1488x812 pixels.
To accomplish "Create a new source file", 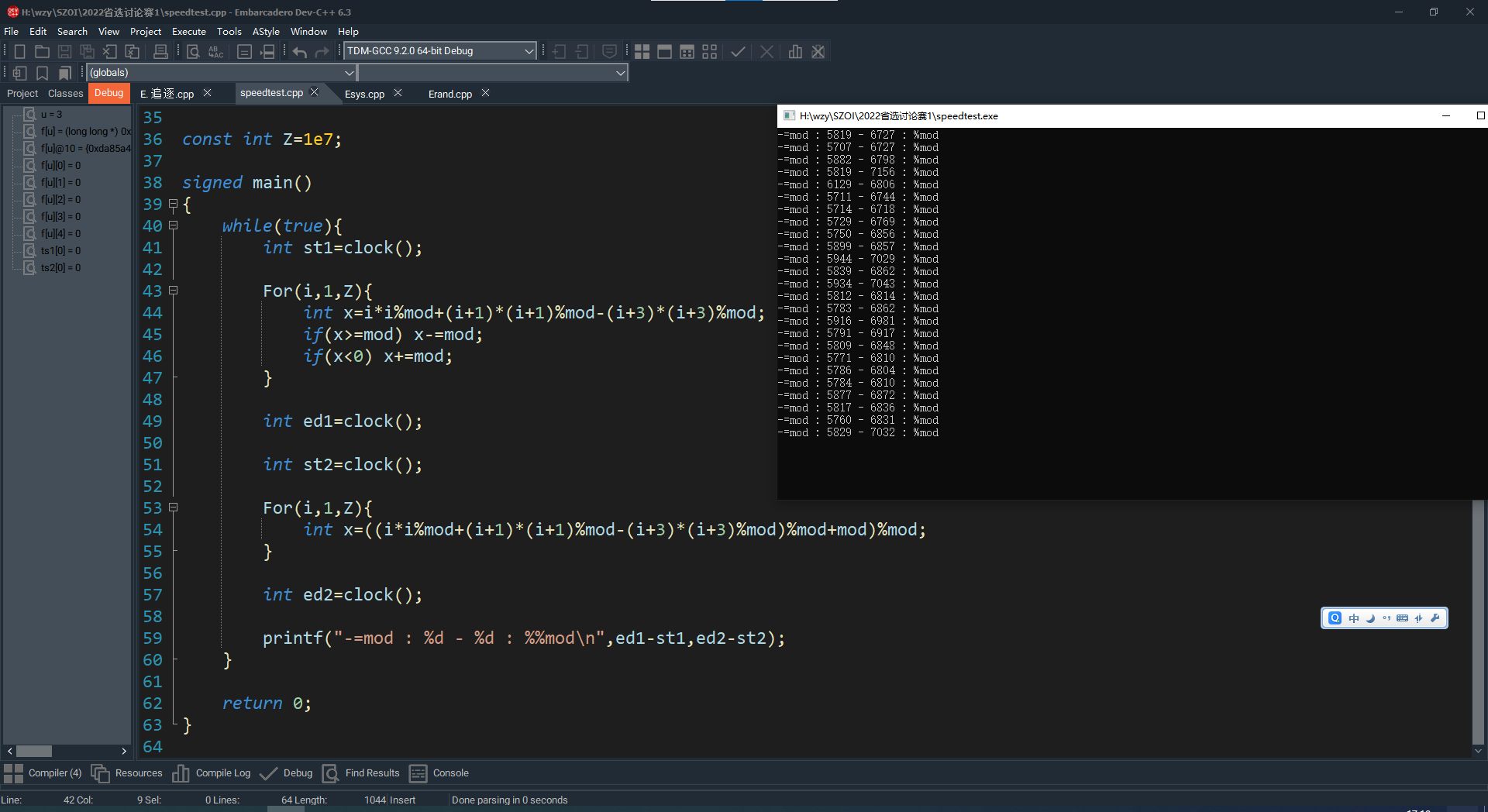I will point(20,51).
